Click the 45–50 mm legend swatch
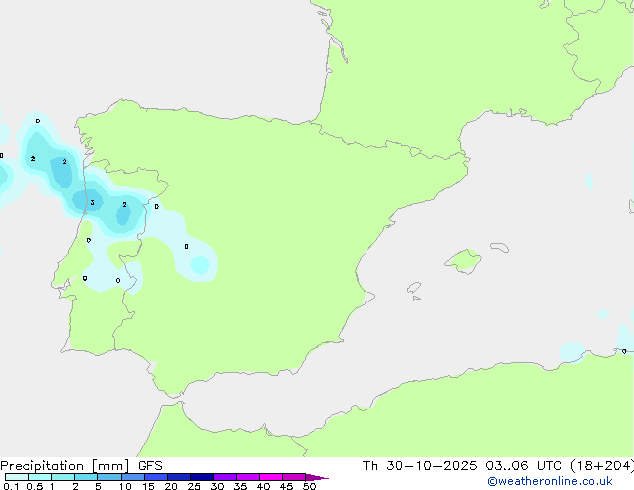634x490 pixels. 294,477
